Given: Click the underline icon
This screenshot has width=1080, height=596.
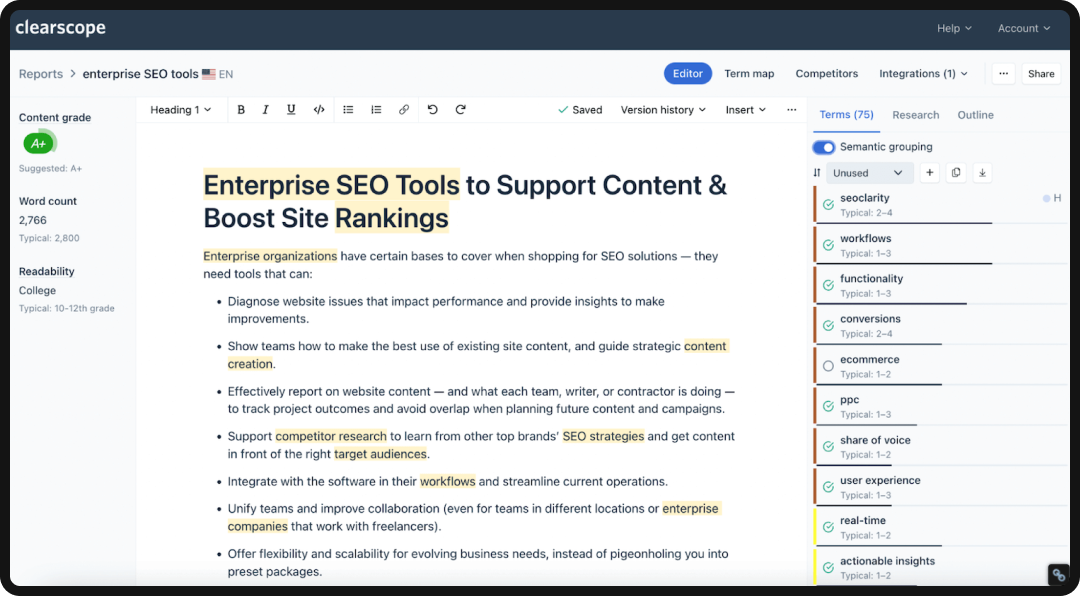Looking at the screenshot, I should pos(291,109).
